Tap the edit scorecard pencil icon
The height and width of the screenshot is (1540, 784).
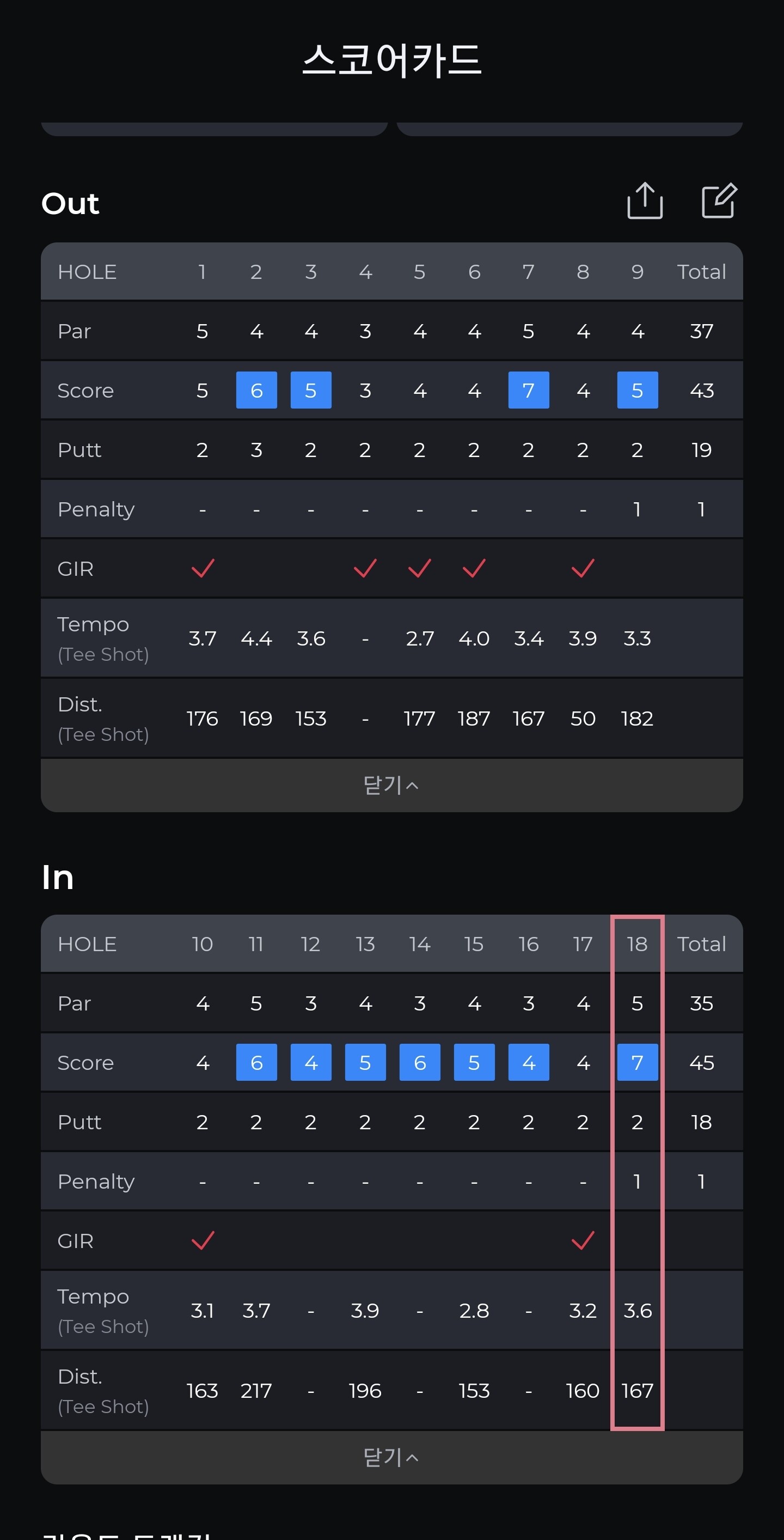coord(718,201)
